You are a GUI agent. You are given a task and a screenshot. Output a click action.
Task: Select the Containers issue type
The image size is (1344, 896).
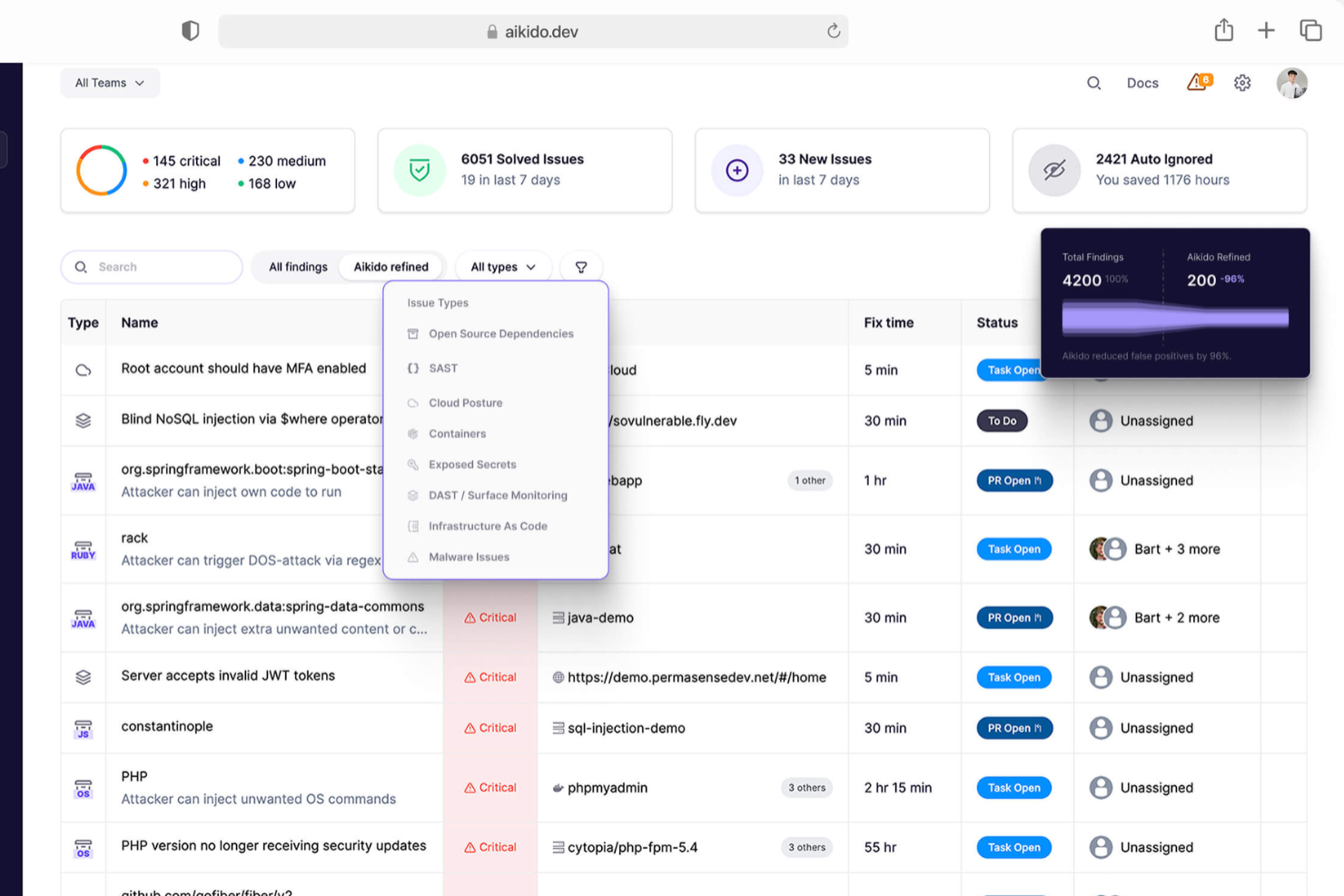coord(458,433)
